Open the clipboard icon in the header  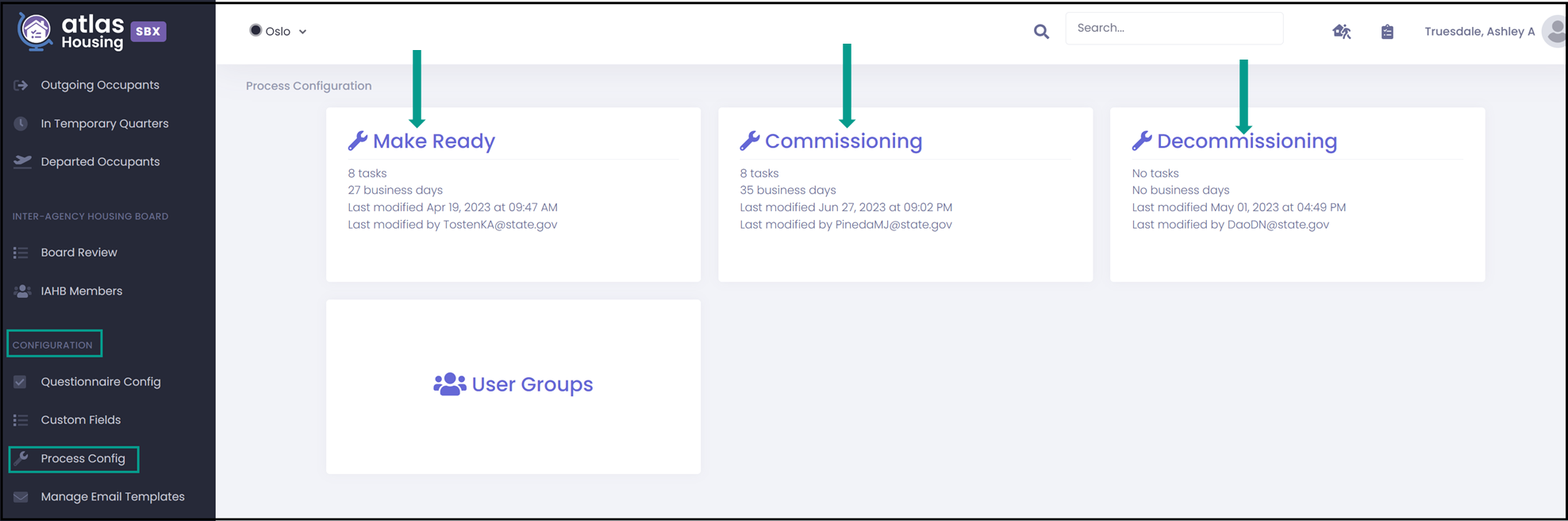pyautogui.click(x=1387, y=32)
